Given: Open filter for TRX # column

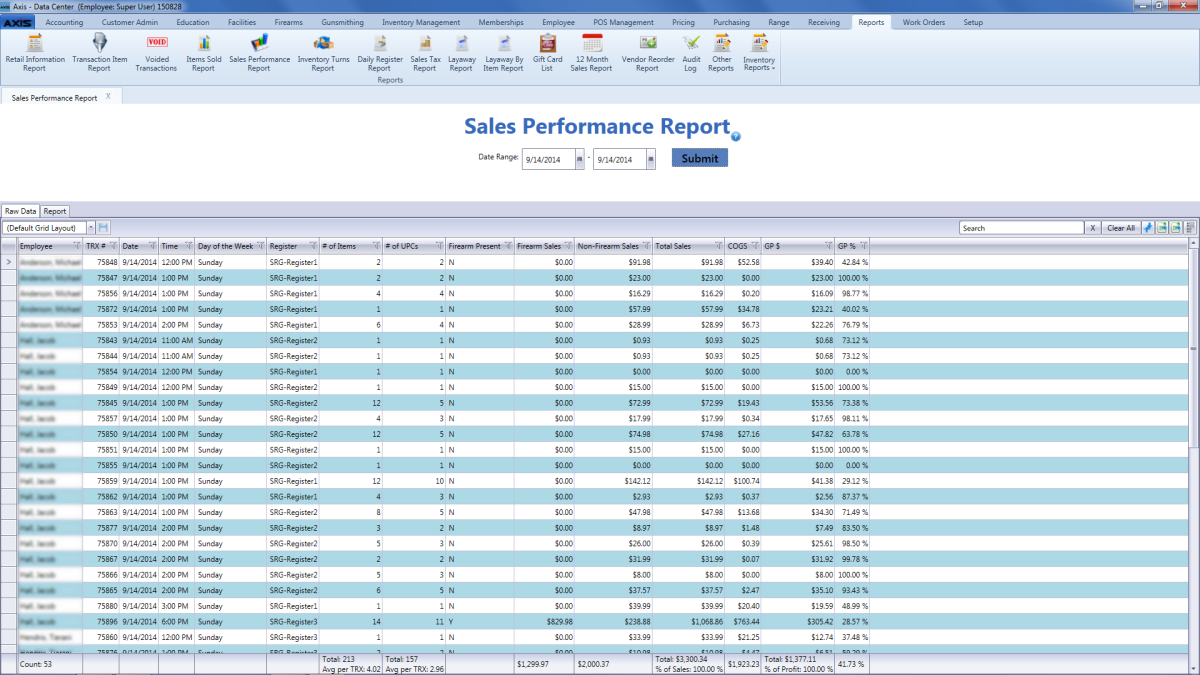Looking at the screenshot, I should pos(114,245).
